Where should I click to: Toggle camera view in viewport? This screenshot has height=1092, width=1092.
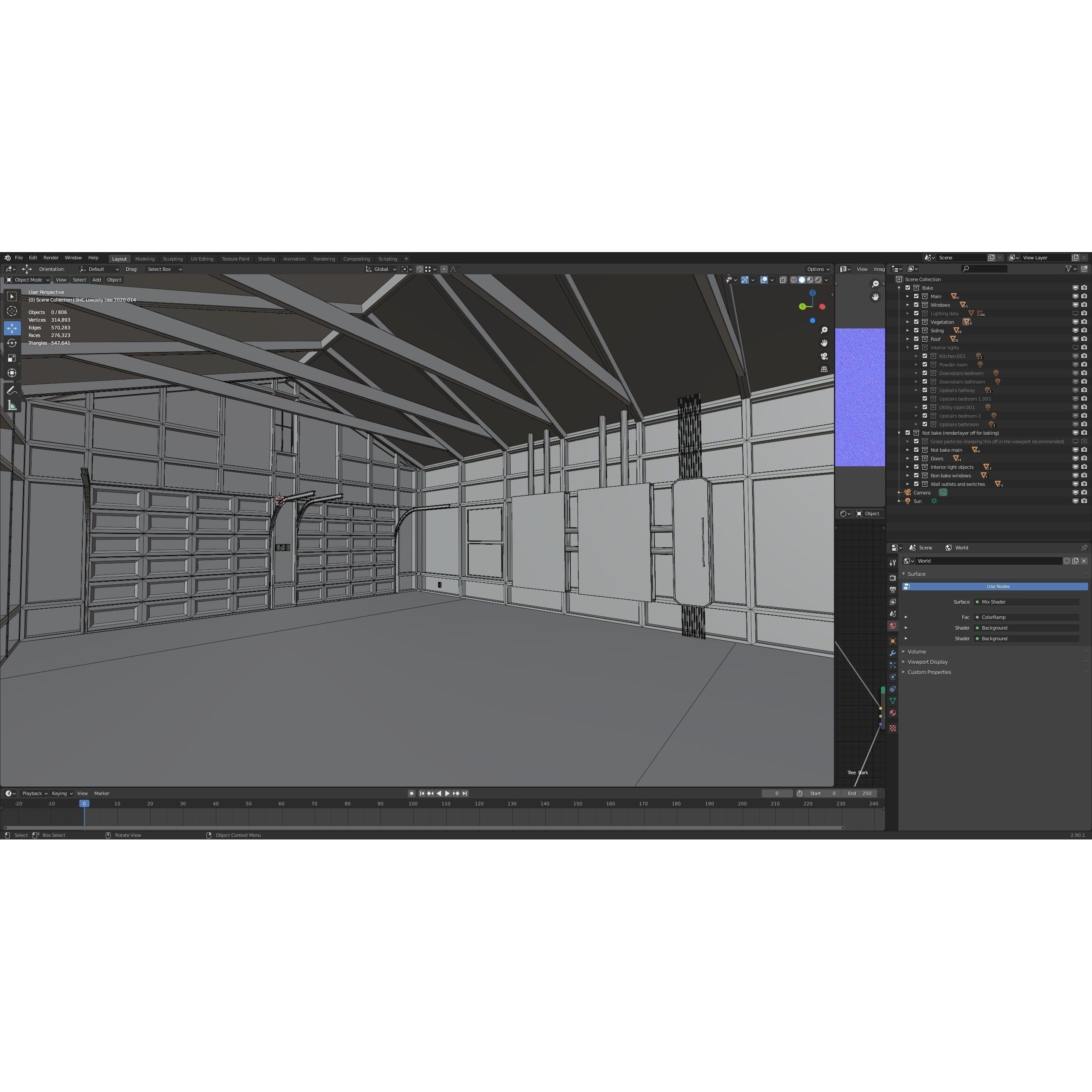point(824,356)
